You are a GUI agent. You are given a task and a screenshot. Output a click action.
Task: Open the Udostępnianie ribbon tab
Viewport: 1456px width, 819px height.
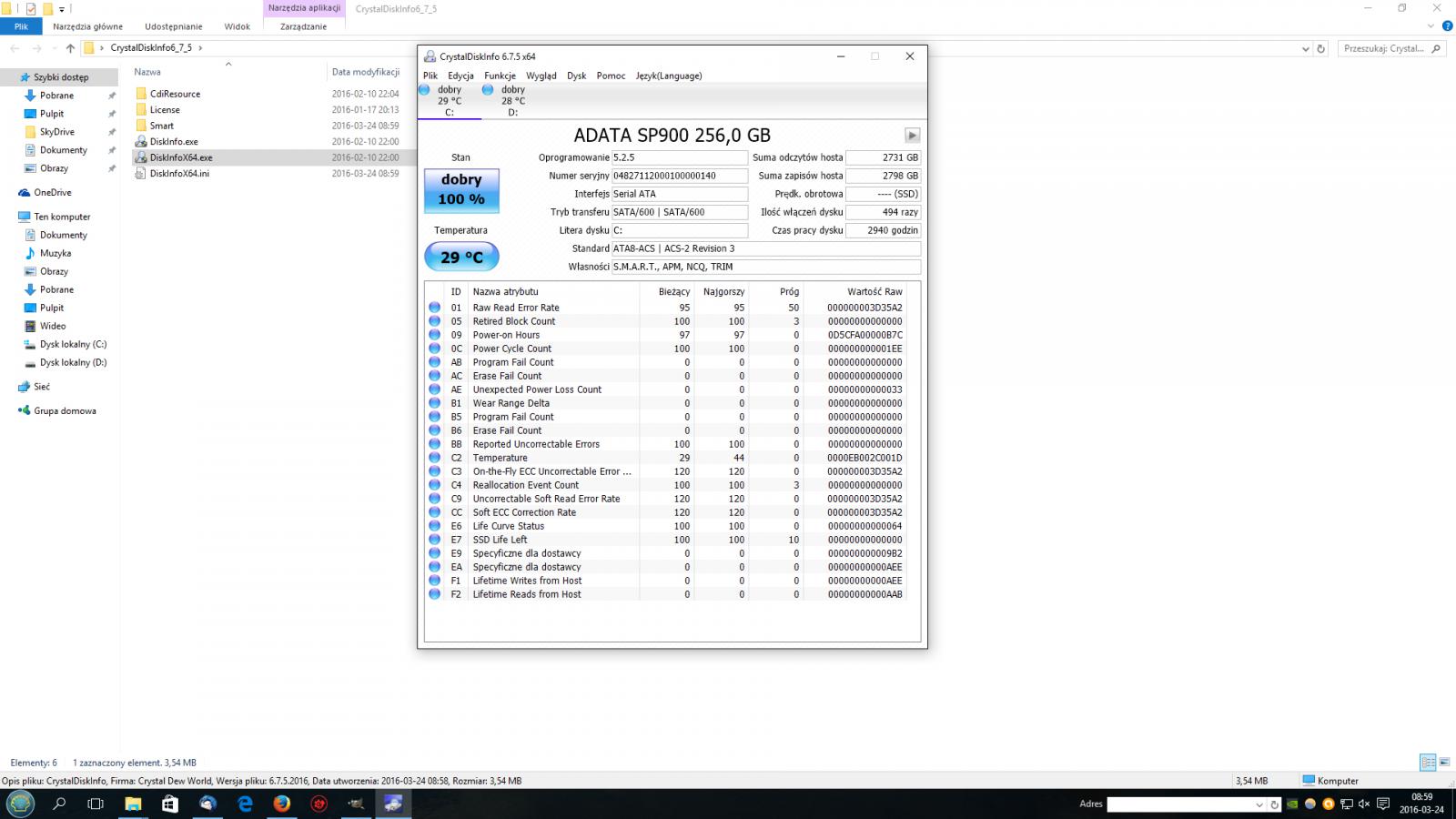click(x=173, y=26)
